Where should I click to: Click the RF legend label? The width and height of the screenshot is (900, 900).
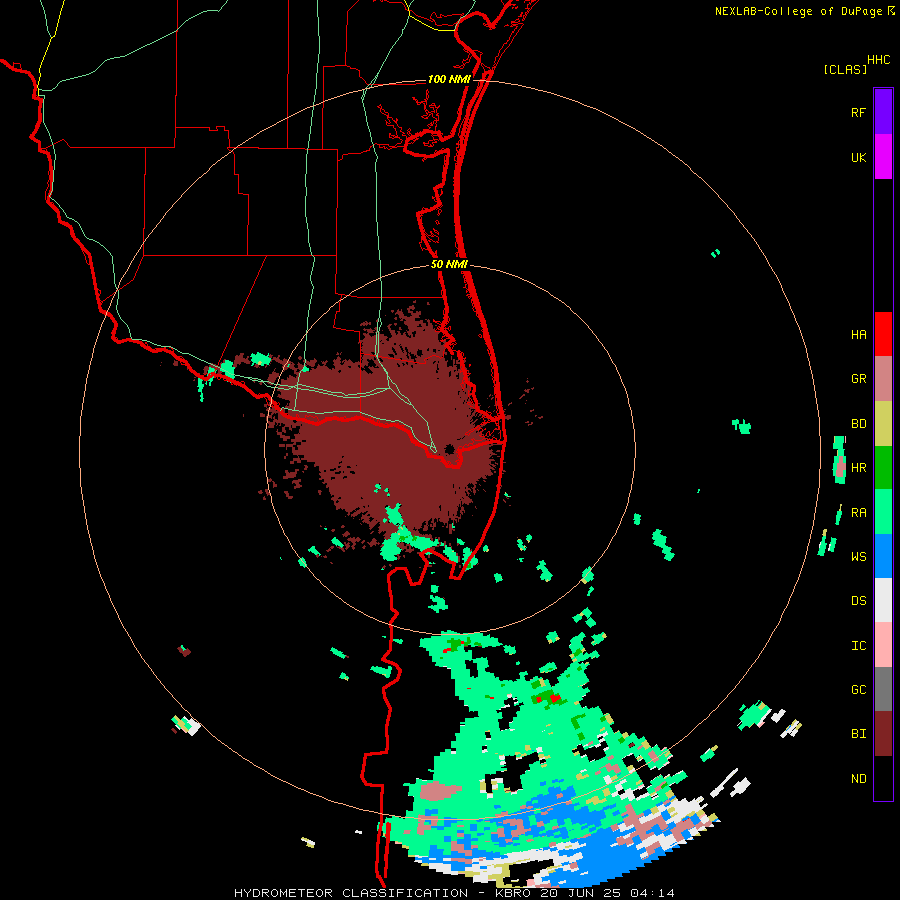tap(859, 112)
